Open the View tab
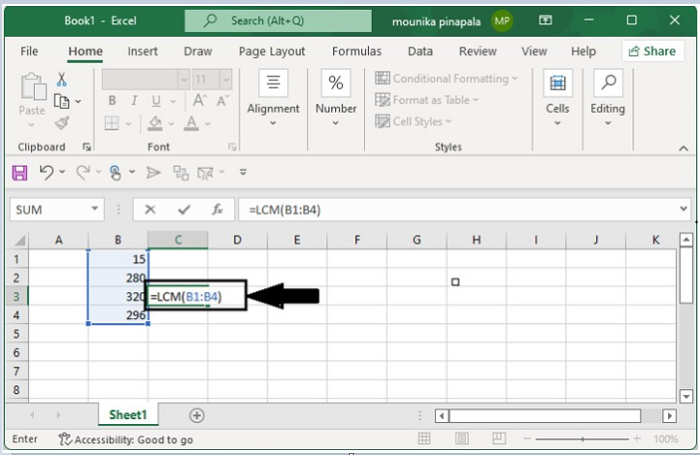 [x=534, y=51]
